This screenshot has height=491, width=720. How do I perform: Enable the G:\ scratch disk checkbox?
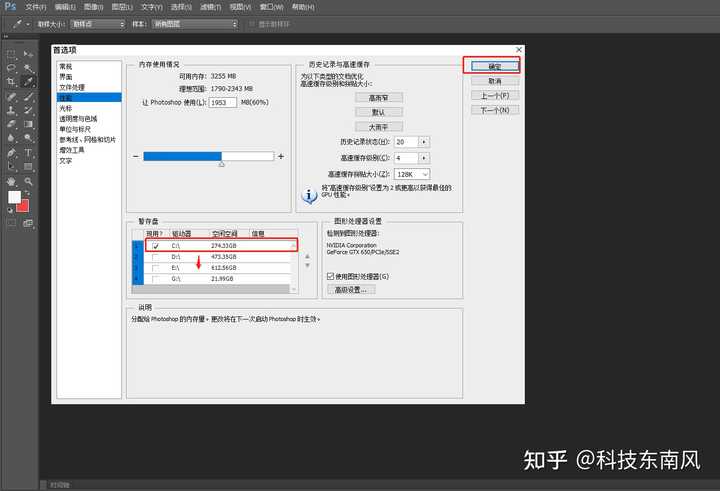pos(156,279)
